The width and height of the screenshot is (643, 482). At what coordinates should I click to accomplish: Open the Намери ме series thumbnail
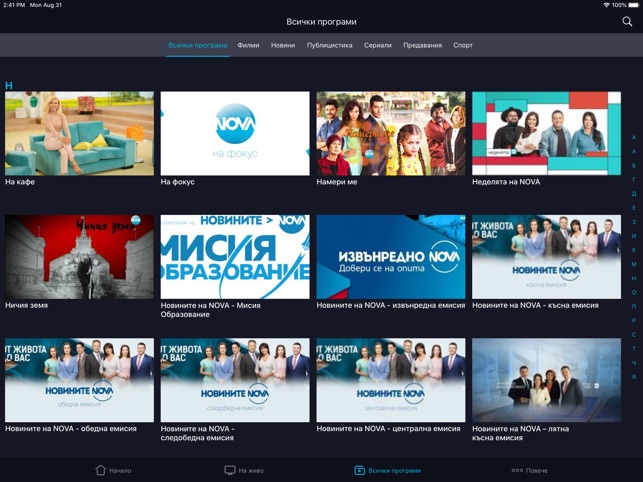391,133
